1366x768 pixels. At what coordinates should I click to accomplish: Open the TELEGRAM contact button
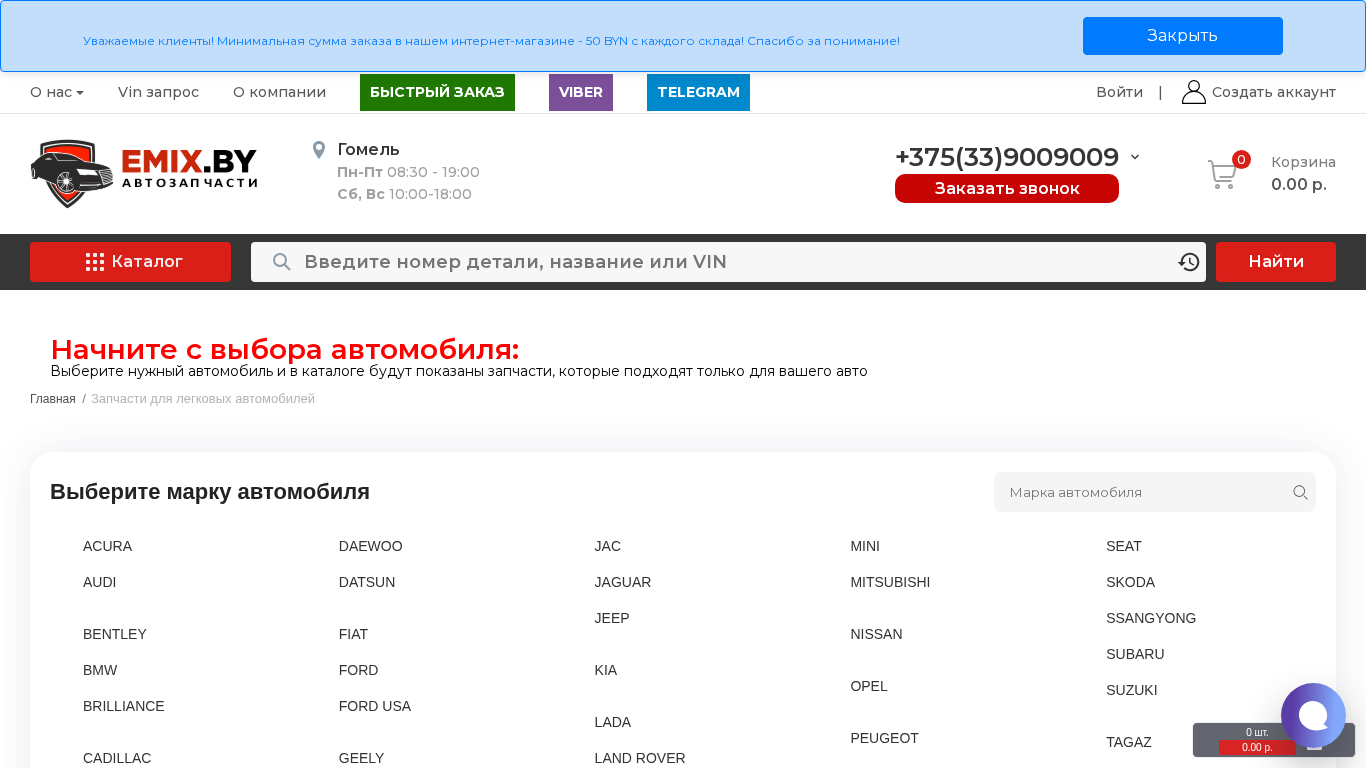(x=698, y=92)
